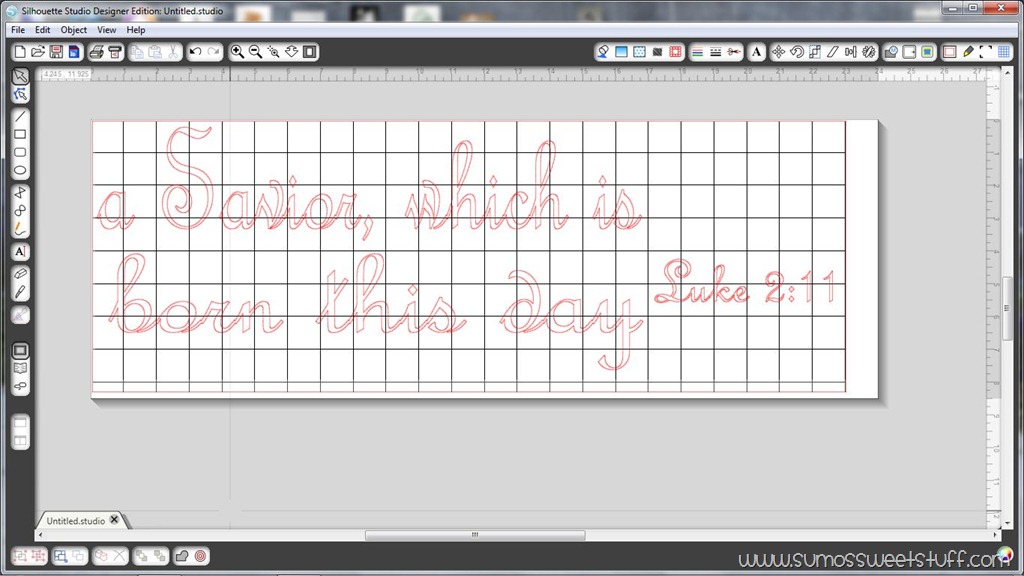Open the Line Style panel
Viewport: 1024px width, 576px height.
[716, 52]
